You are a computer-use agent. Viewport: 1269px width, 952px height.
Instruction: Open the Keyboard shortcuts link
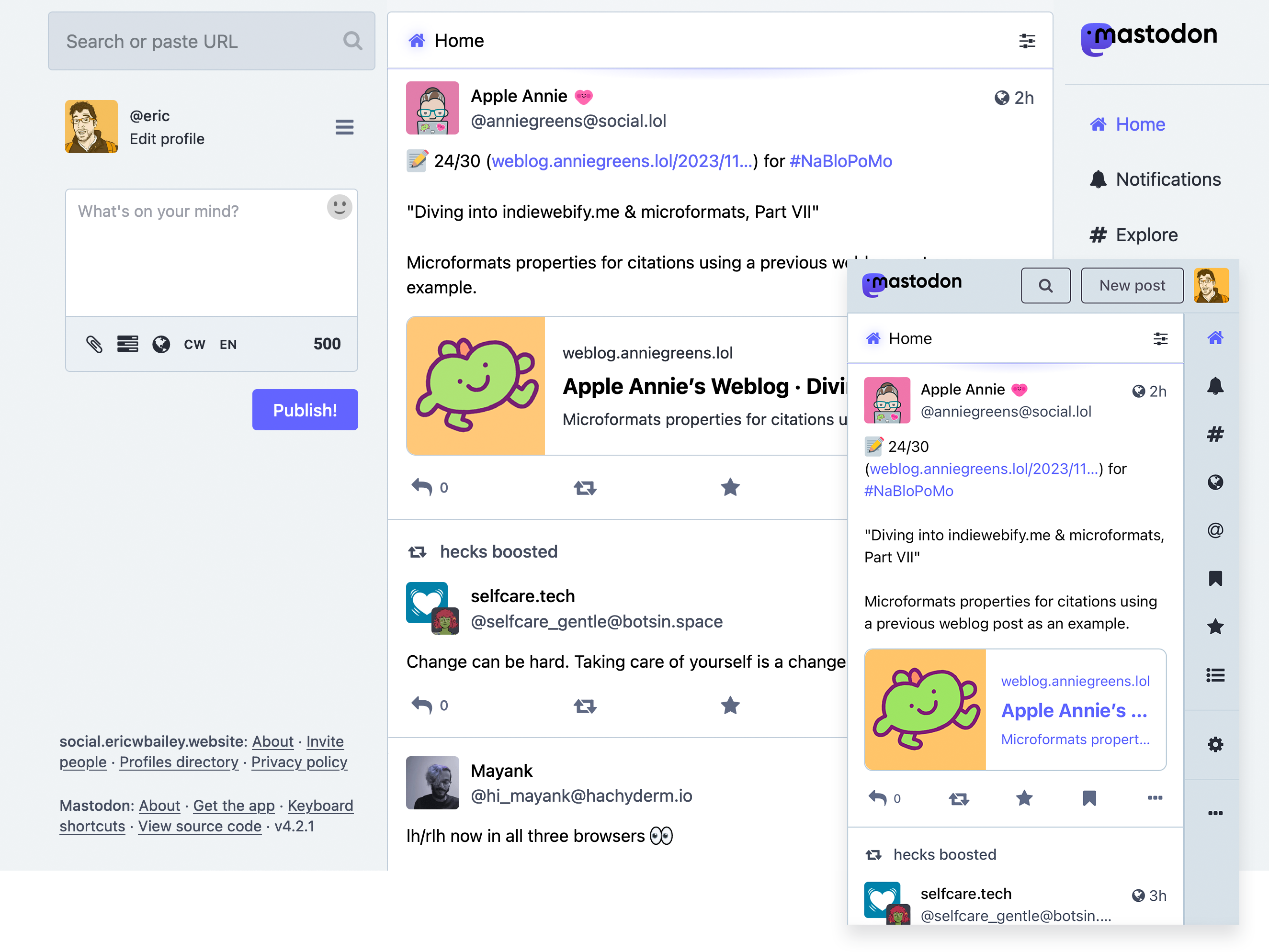[x=206, y=816]
